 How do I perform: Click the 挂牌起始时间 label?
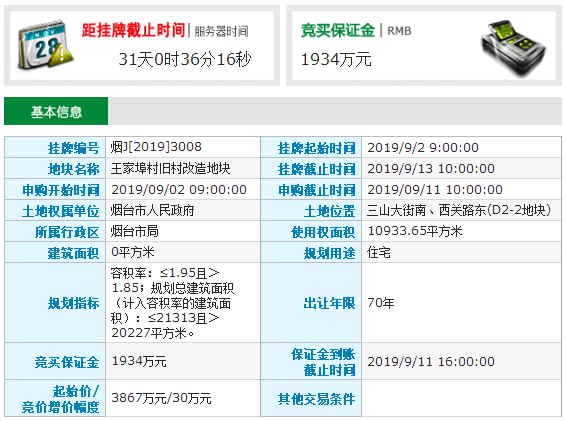point(317,148)
